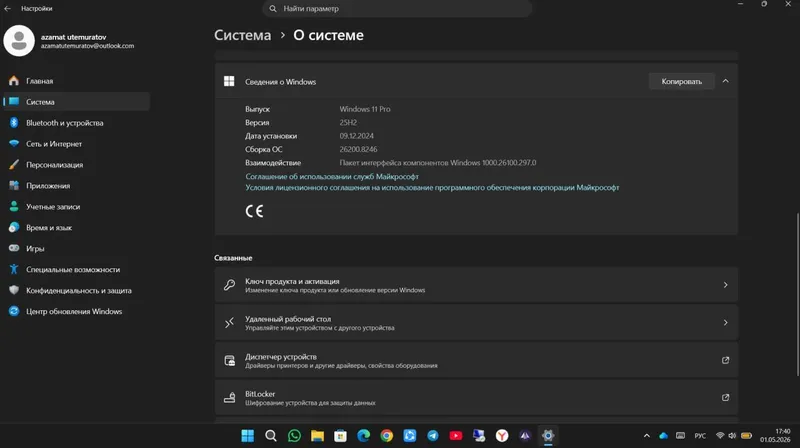This screenshot has height=448, width=800.
Task: Click the BitLocker lock icon
Action: point(229,397)
